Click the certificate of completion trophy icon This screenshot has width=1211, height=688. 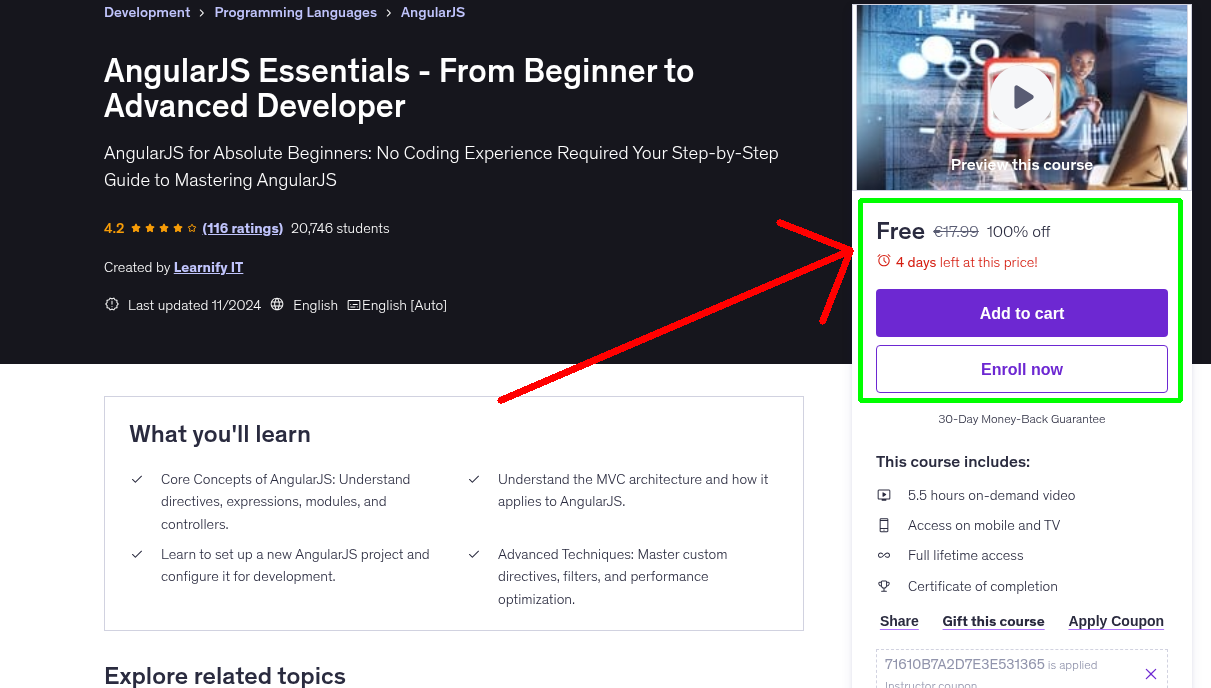point(885,586)
